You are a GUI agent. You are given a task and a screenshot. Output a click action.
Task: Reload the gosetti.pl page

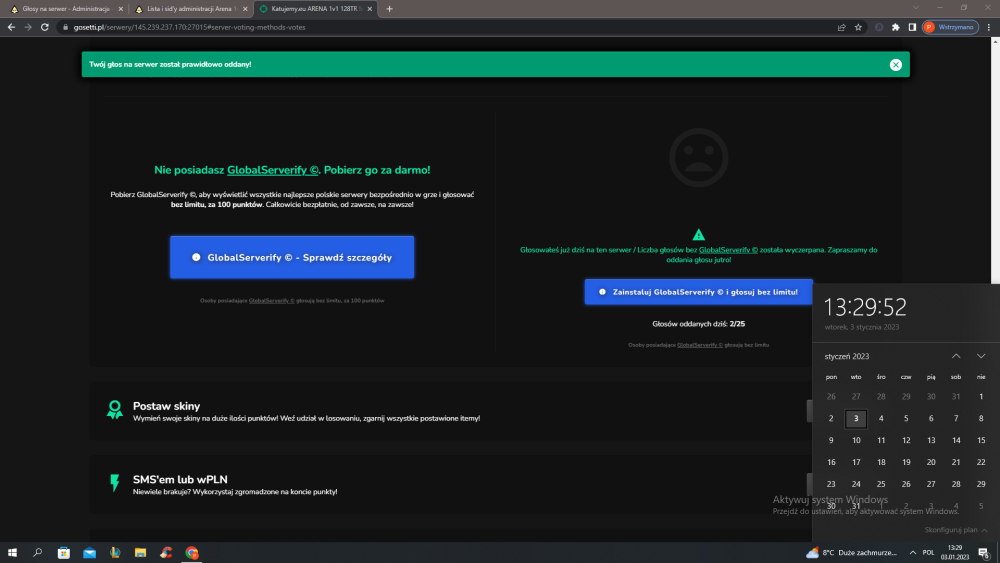(x=45, y=27)
